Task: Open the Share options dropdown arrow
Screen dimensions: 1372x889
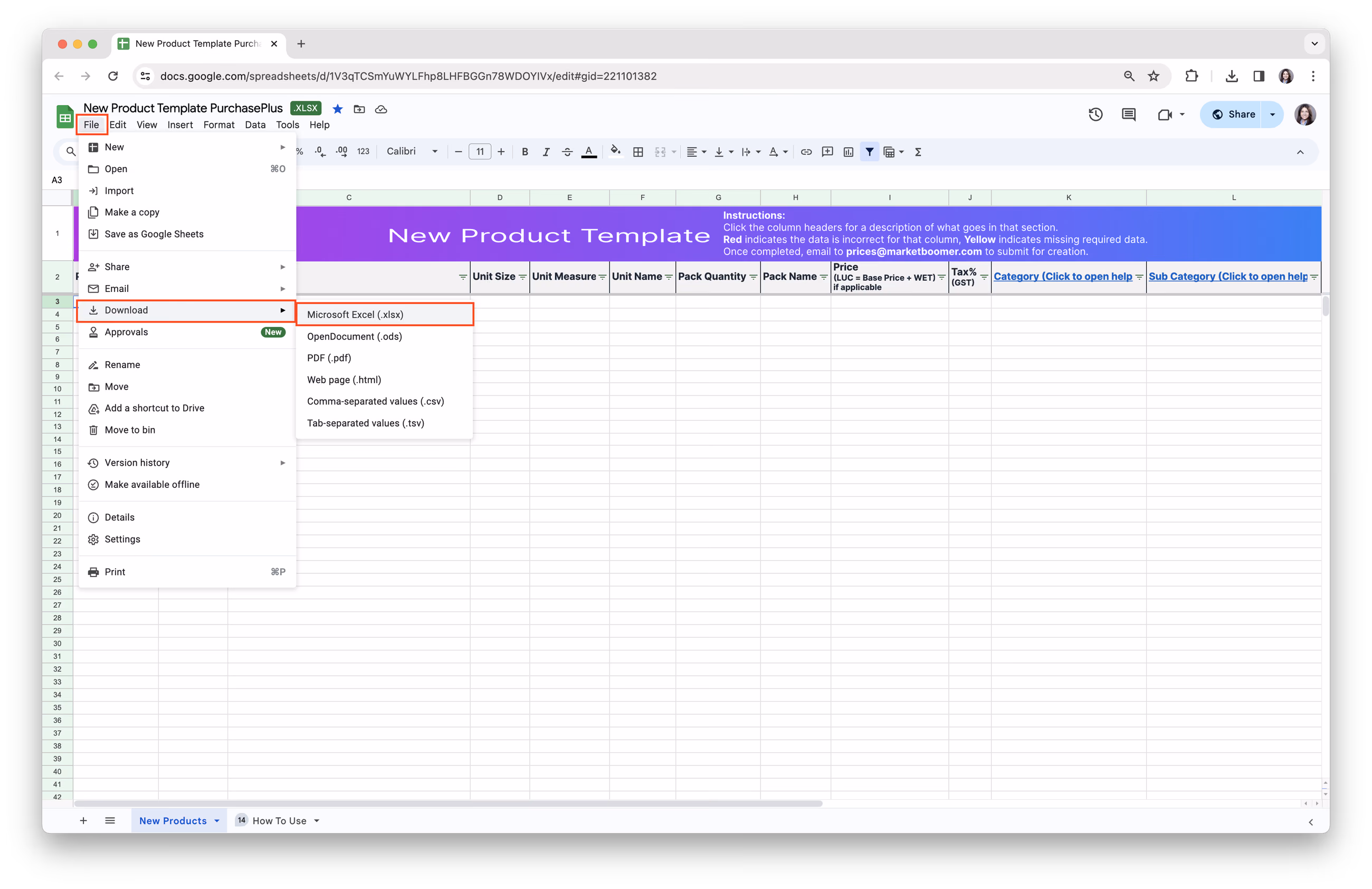Action: point(1272,114)
